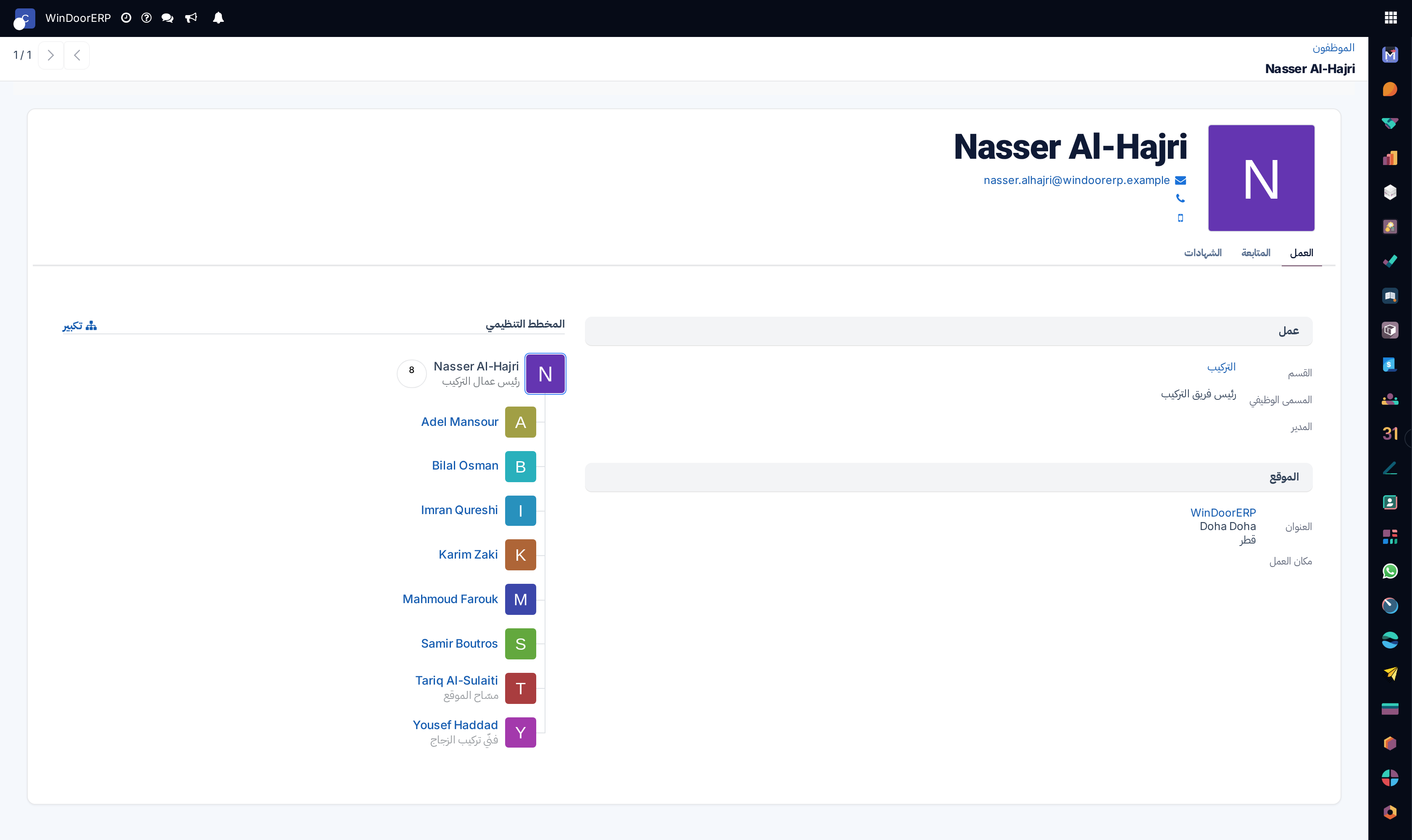This screenshot has width=1412, height=840.
Task: Open the bell notifications icon
Action: pos(218,18)
